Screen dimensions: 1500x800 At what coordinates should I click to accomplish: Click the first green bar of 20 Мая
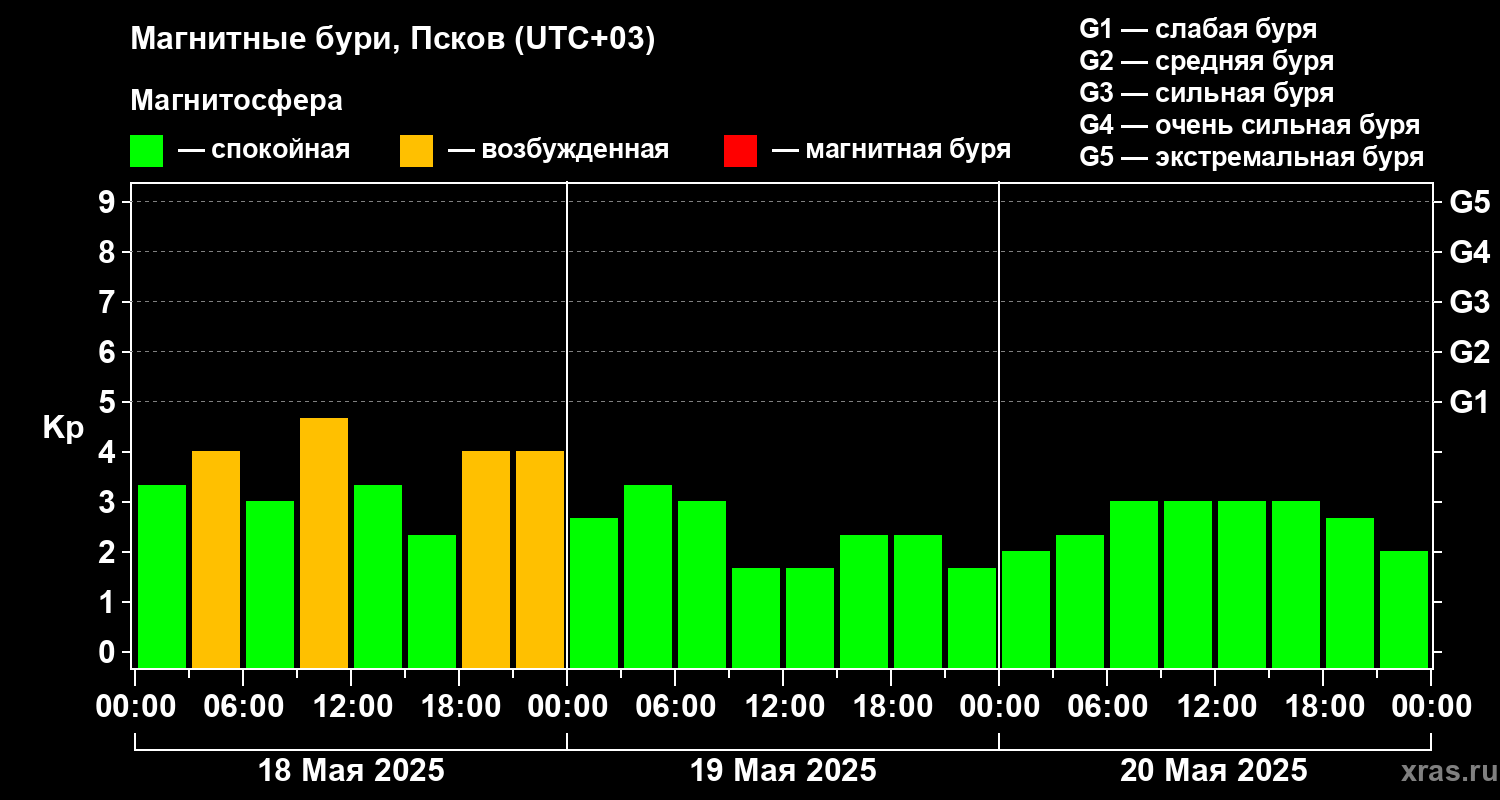(x=1026, y=609)
